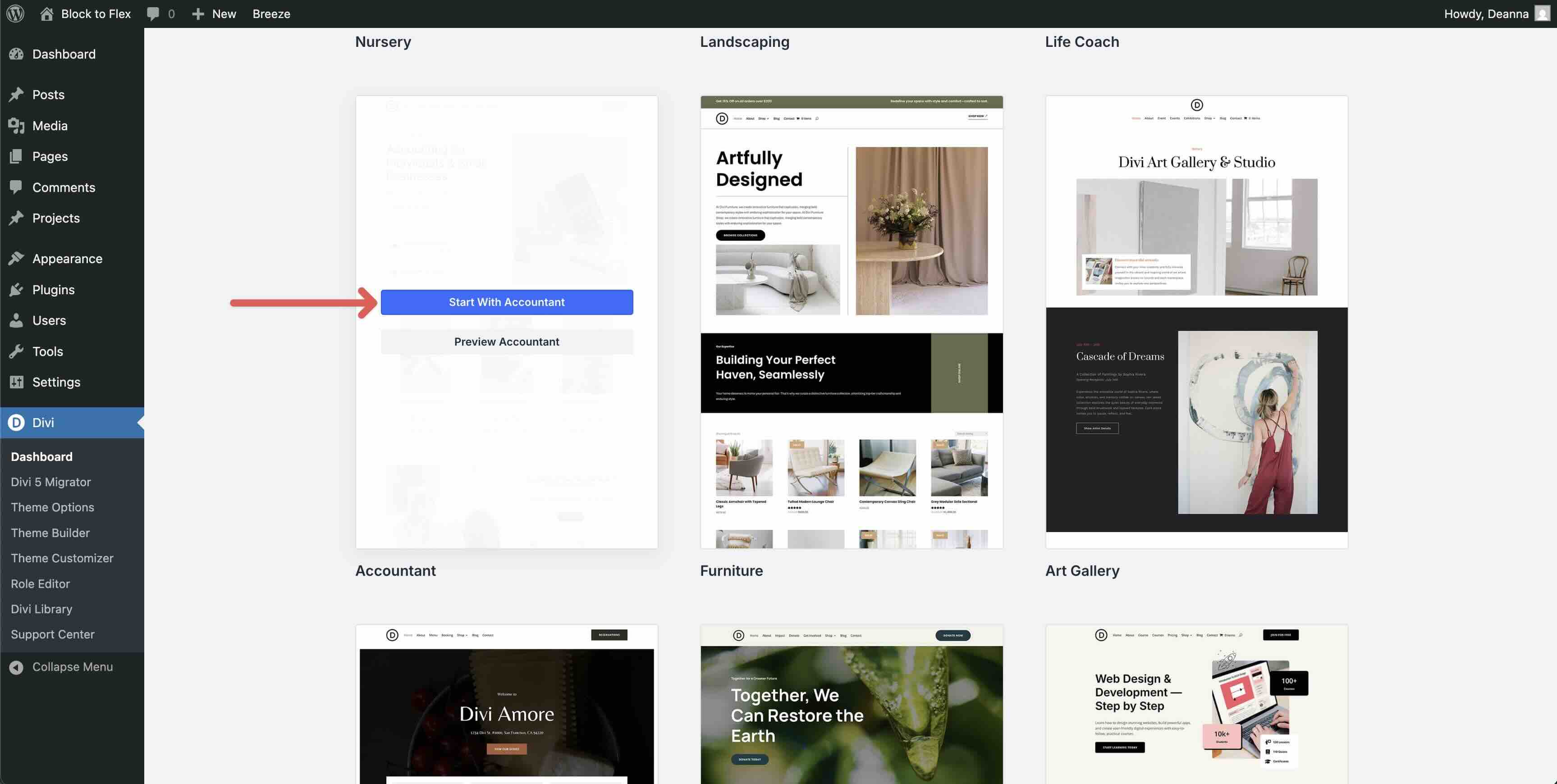Click the plus New icon
This screenshot has height=784, width=1557.
click(x=197, y=13)
